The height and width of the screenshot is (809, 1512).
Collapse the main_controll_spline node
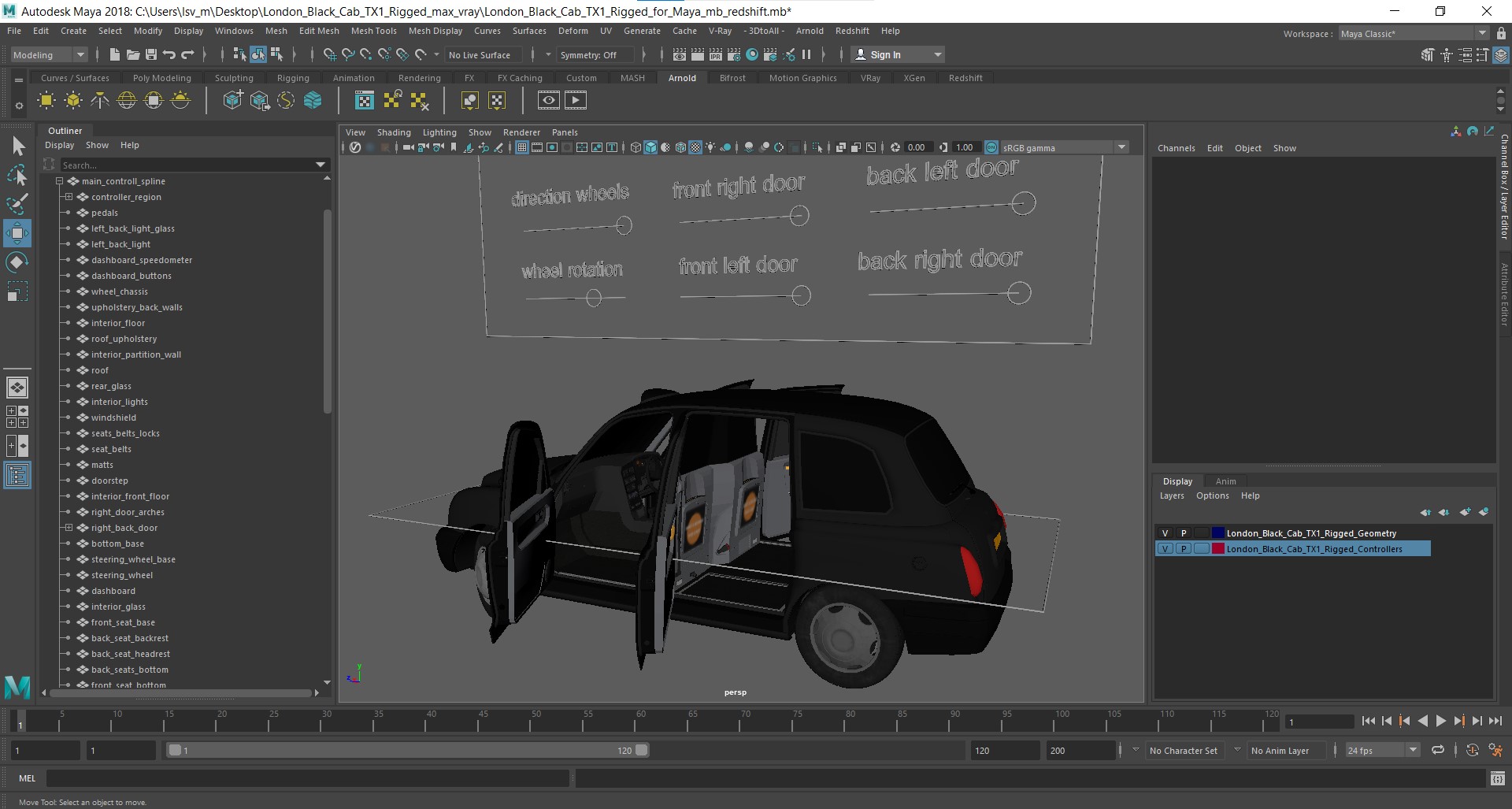pyautogui.click(x=60, y=181)
